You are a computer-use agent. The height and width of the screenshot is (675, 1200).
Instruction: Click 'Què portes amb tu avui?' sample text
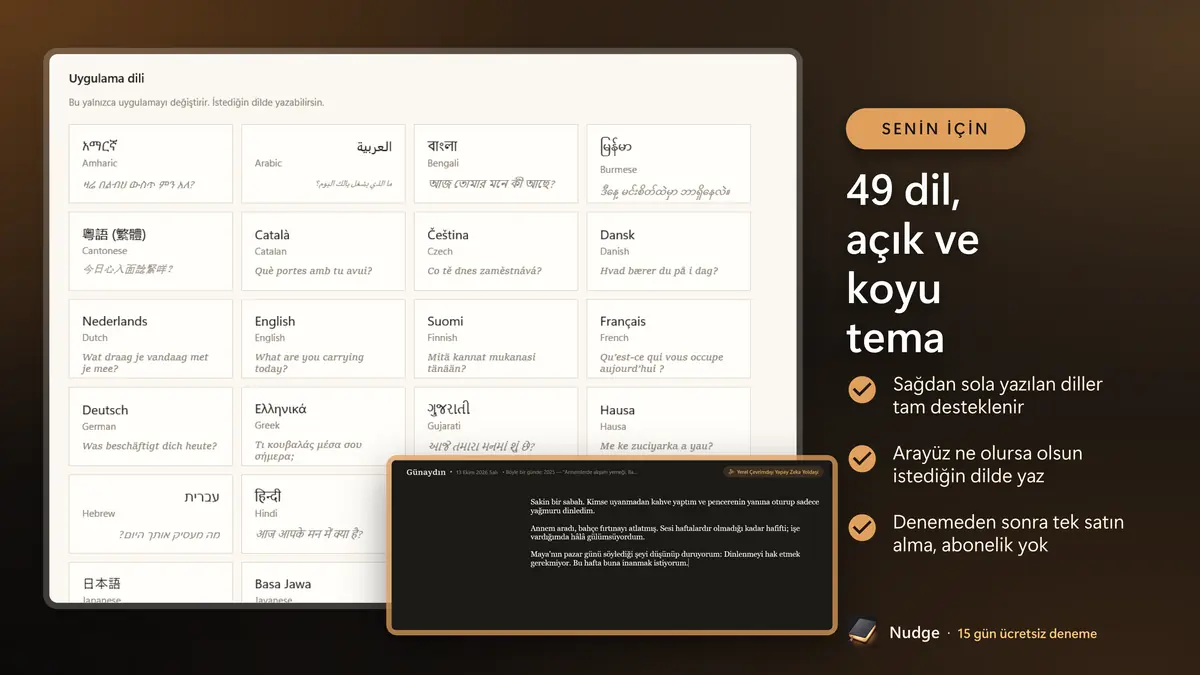pyautogui.click(x=313, y=271)
